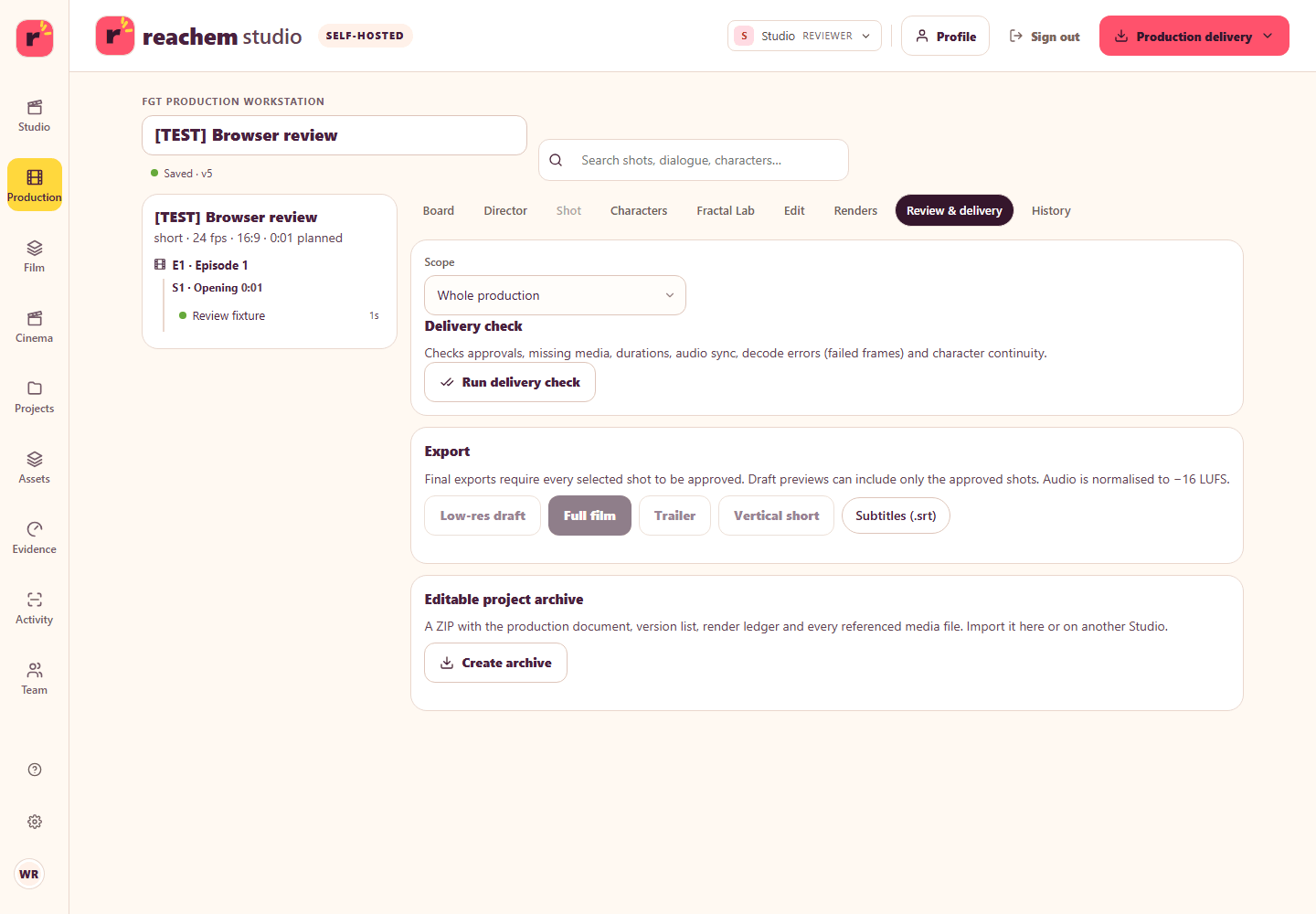Click Sign out
Screen dimensions: 1316x914
pyautogui.click(x=1045, y=37)
